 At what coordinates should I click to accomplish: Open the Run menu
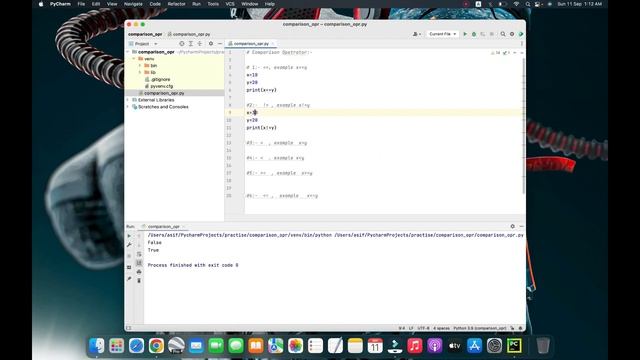pos(196,4)
